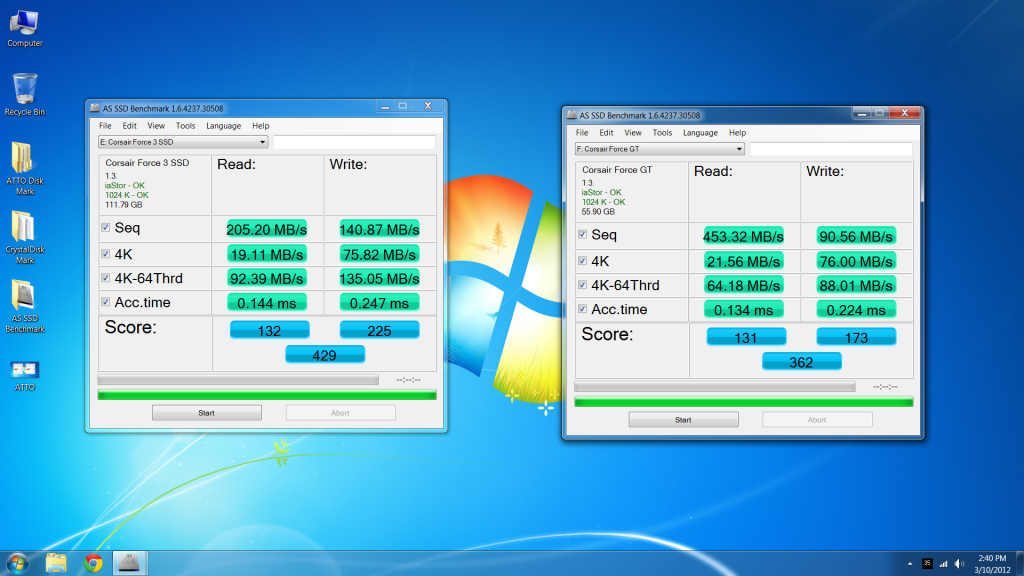1024x576 pixels.
Task: Select the CrystalDisk Mark folder icon
Action: 25,236
